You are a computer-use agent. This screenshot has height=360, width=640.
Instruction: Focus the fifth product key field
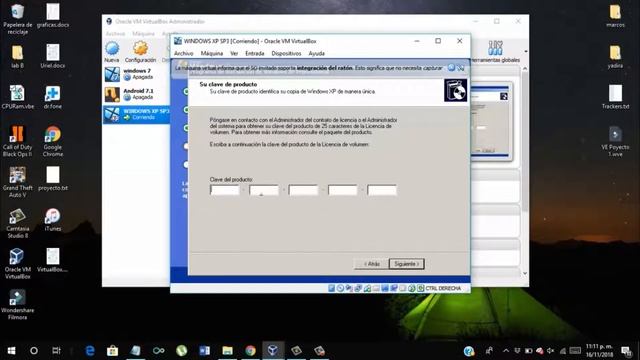point(382,190)
